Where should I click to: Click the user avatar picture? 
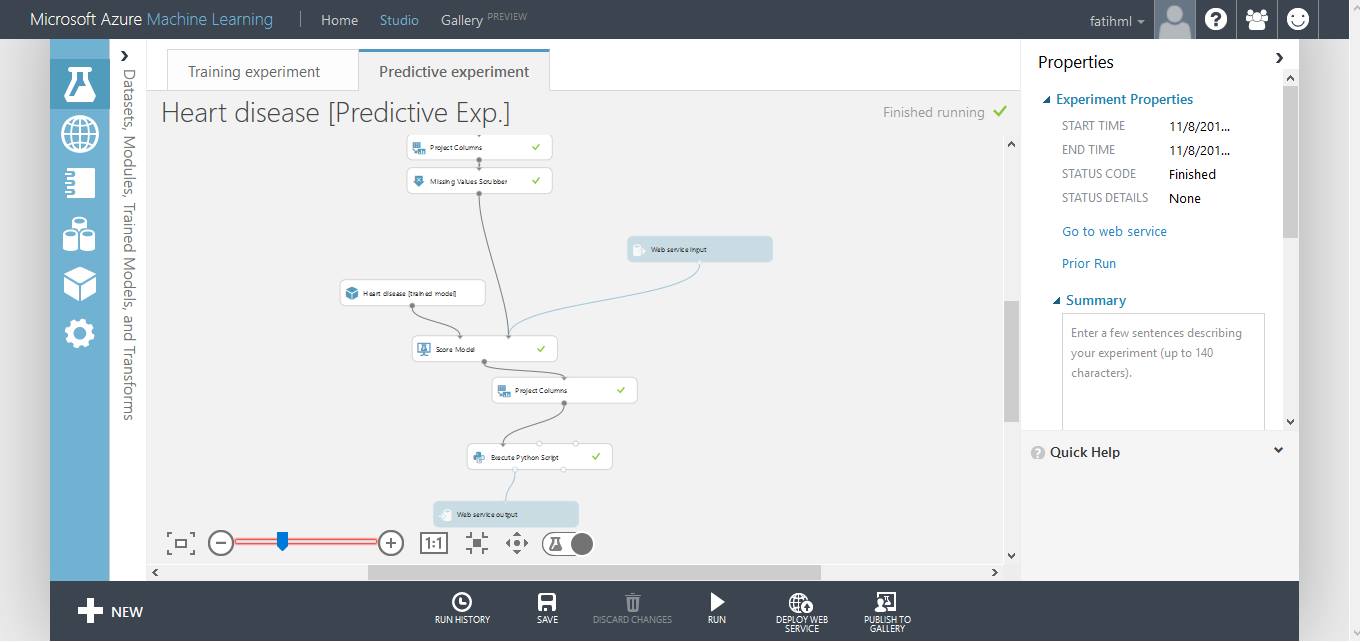coord(1174,19)
